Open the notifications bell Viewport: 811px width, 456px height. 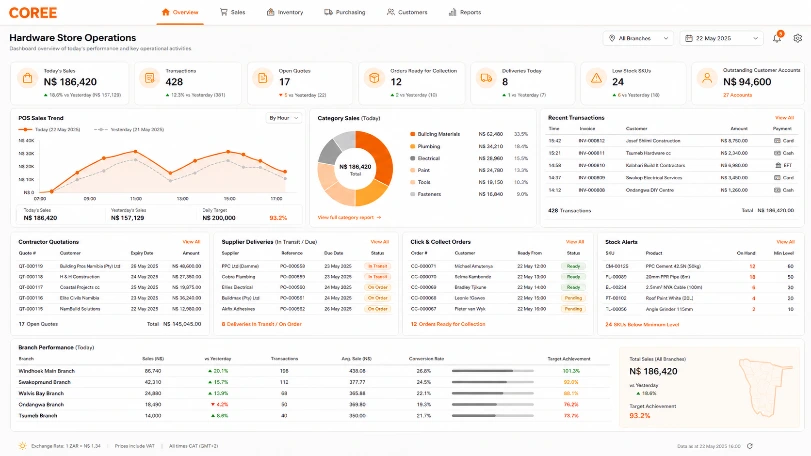point(777,38)
